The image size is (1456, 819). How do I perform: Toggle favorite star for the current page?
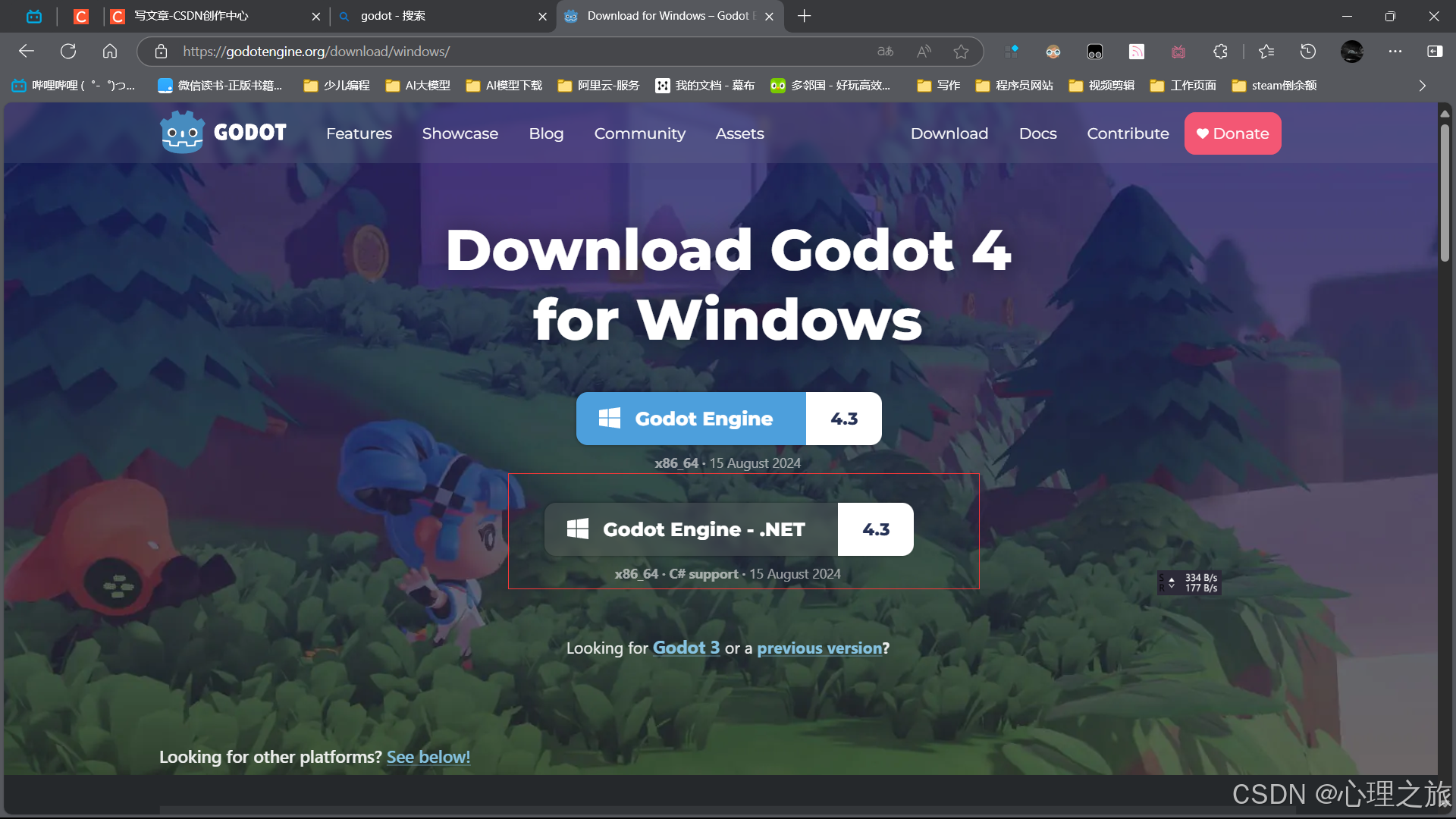click(962, 51)
